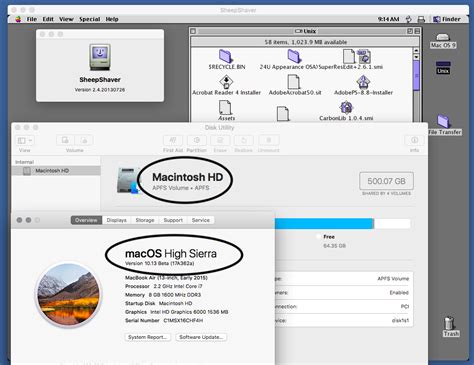This screenshot has height=365, width=474.
Task: Switch to the Support tab
Action: pyautogui.click(x=173, y=220)
